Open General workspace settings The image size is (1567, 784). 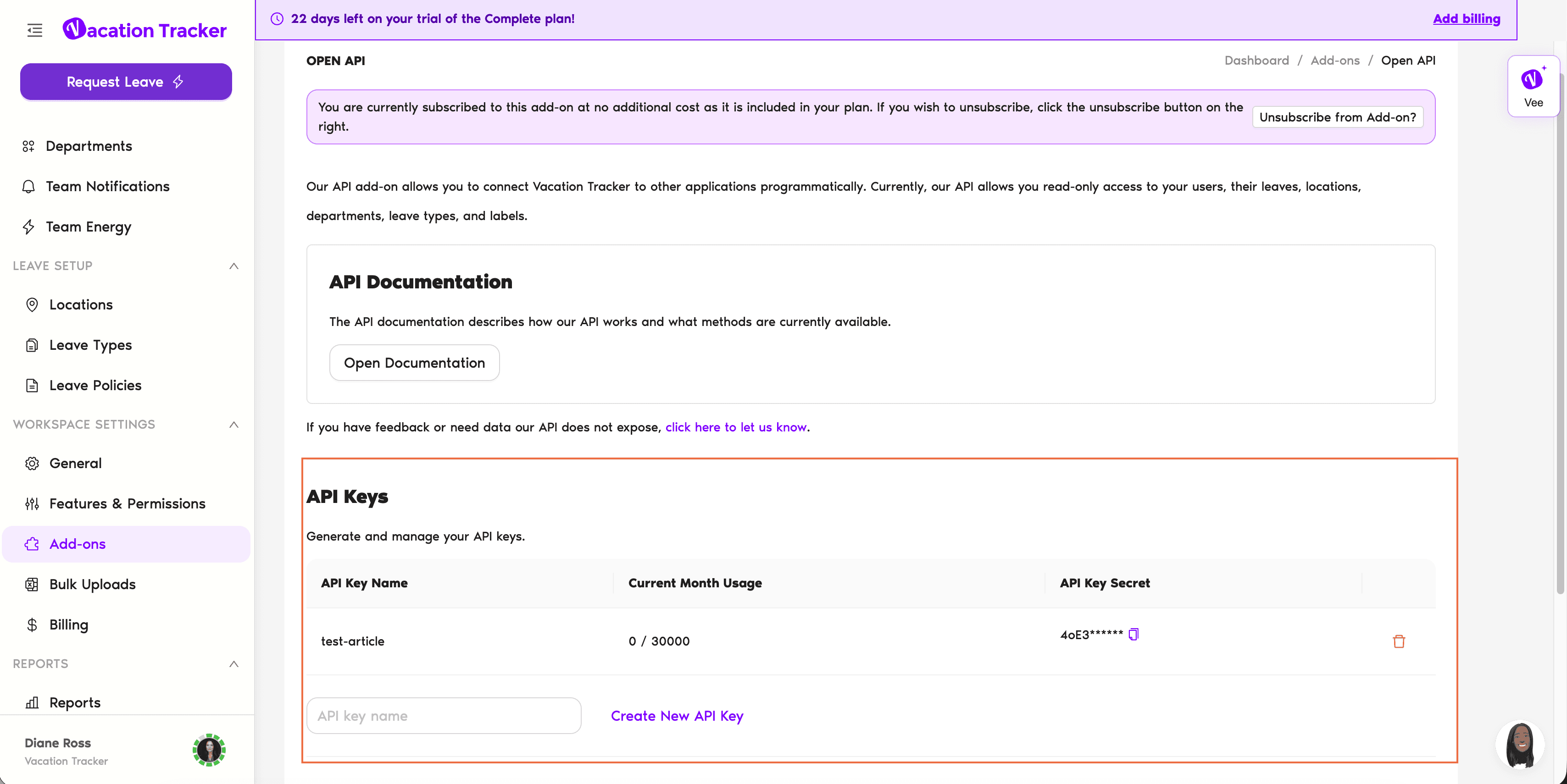click(x=75, y=463)
